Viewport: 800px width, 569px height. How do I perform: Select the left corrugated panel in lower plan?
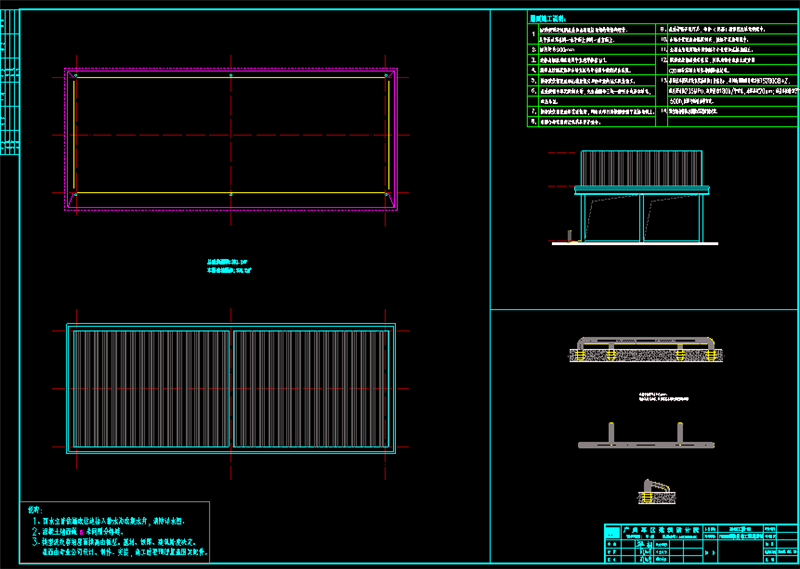[x=152, y=389]
